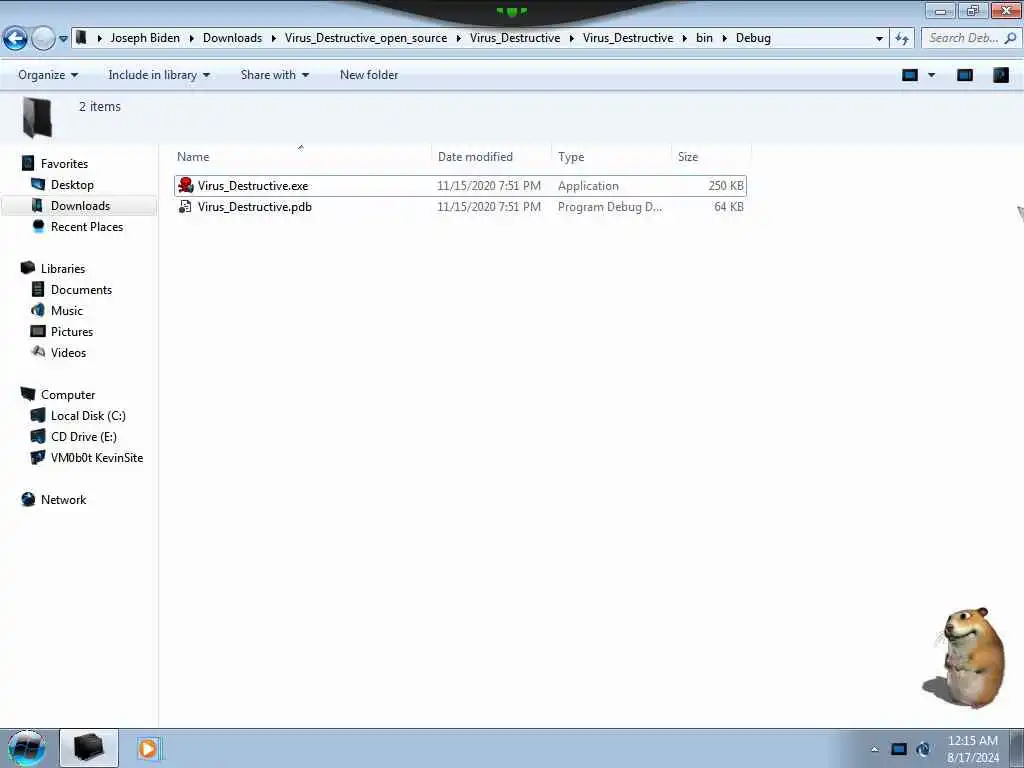Image resolution: width=1024 pixels, height=768 pixels.
Task: Refresh the folder with the refresh button
Action: 902,39
